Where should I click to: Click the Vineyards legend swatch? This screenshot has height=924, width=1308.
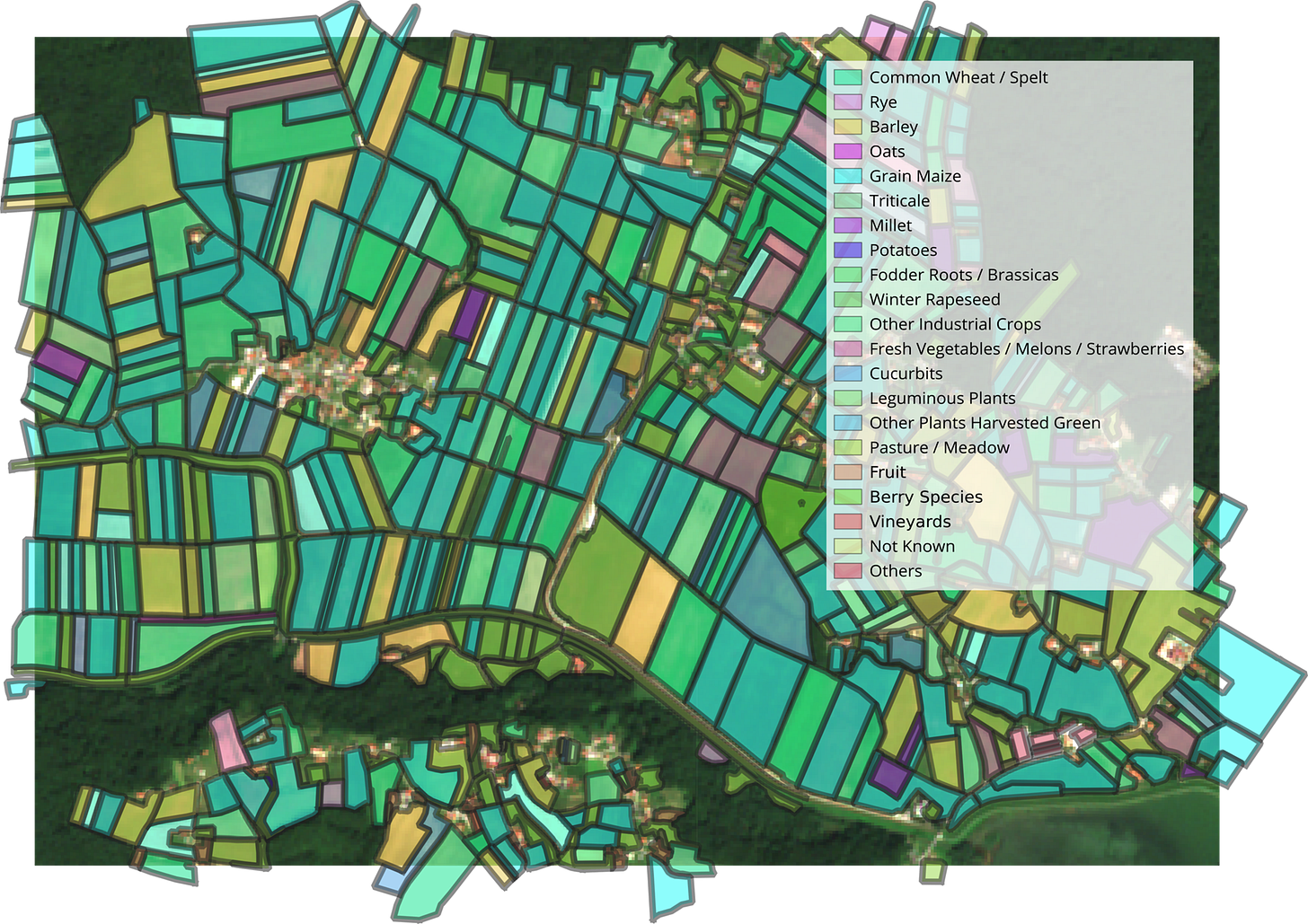coord(848,522)
